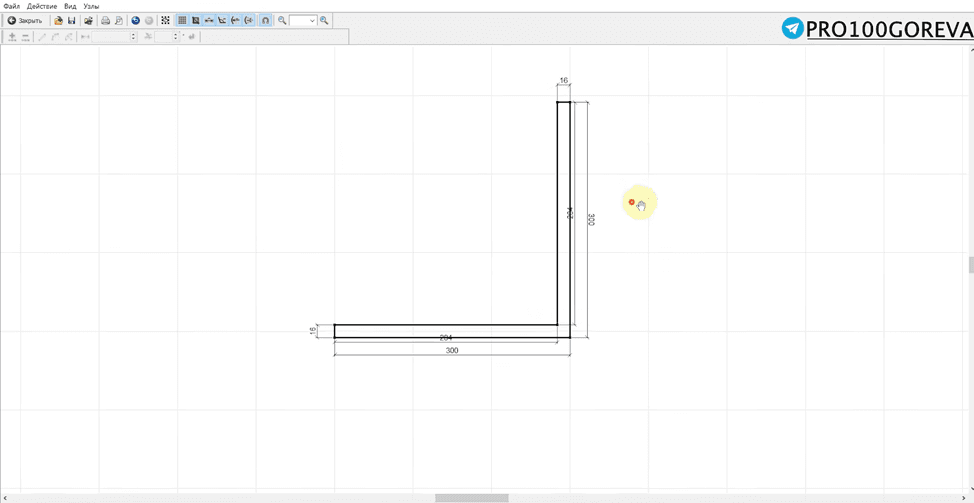This screenshot has width=974, height=503.
Task: Click the bottom 284 dimension label
Action: [445, 338]
